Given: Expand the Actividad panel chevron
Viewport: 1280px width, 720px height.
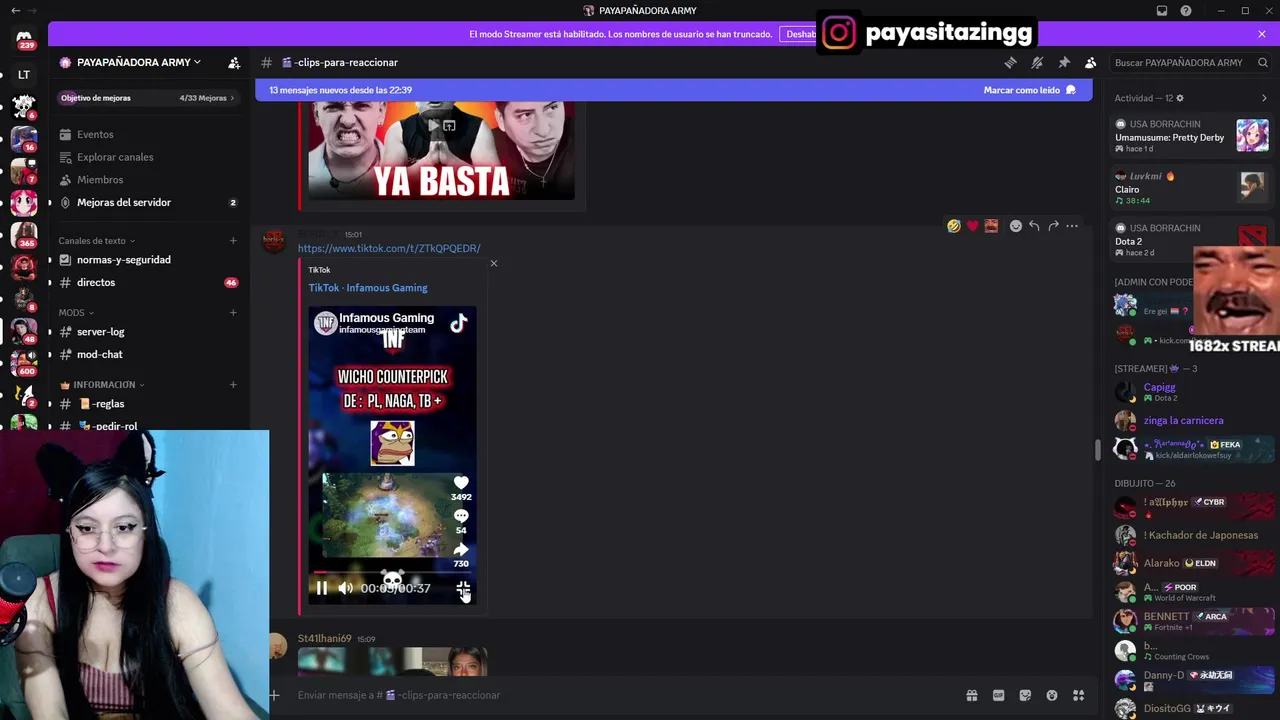Looking at the screenshot, I should pyautogui.click(x=1264, y=98).
